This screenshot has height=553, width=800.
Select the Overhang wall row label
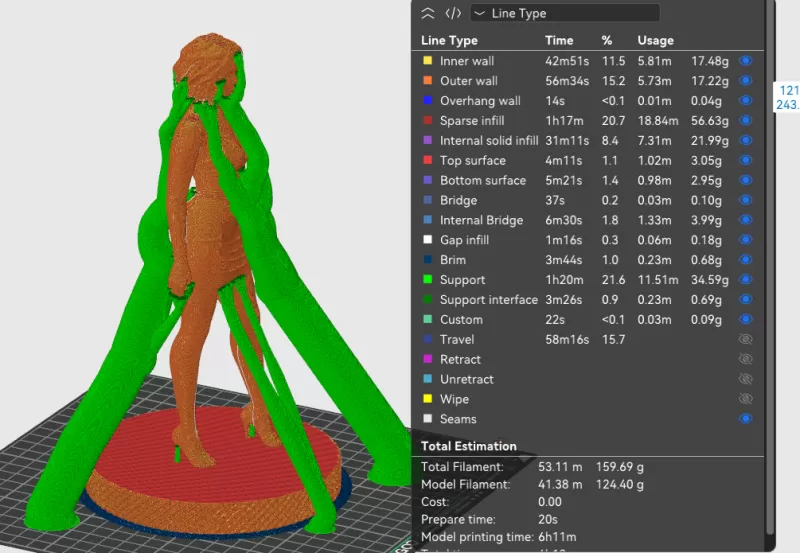tap(480, 101)
